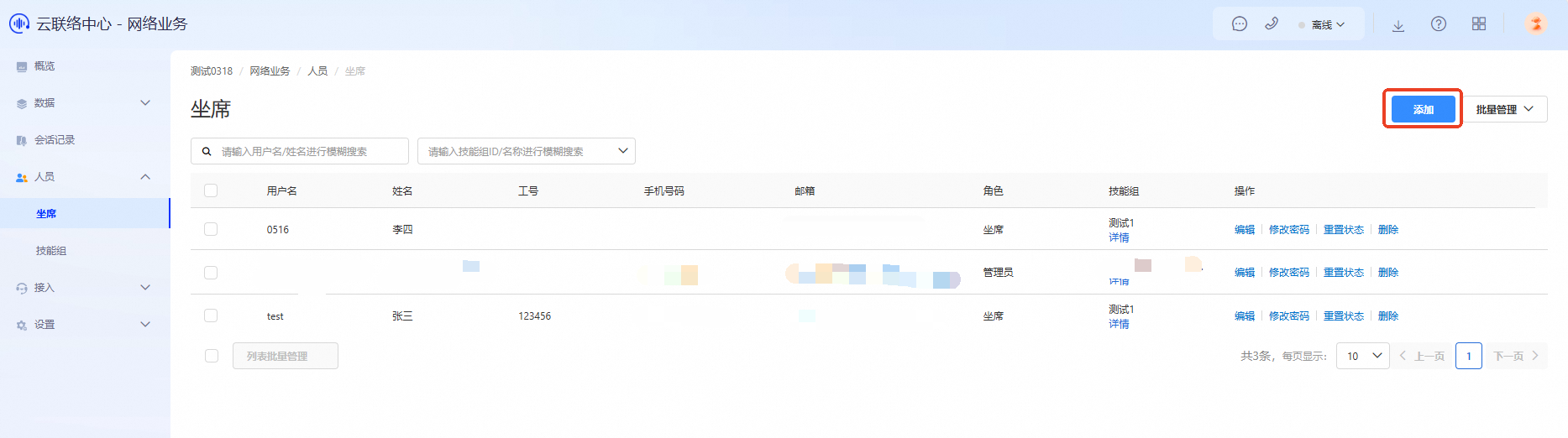Click the 张三 name cell

[x=402, y=316]
